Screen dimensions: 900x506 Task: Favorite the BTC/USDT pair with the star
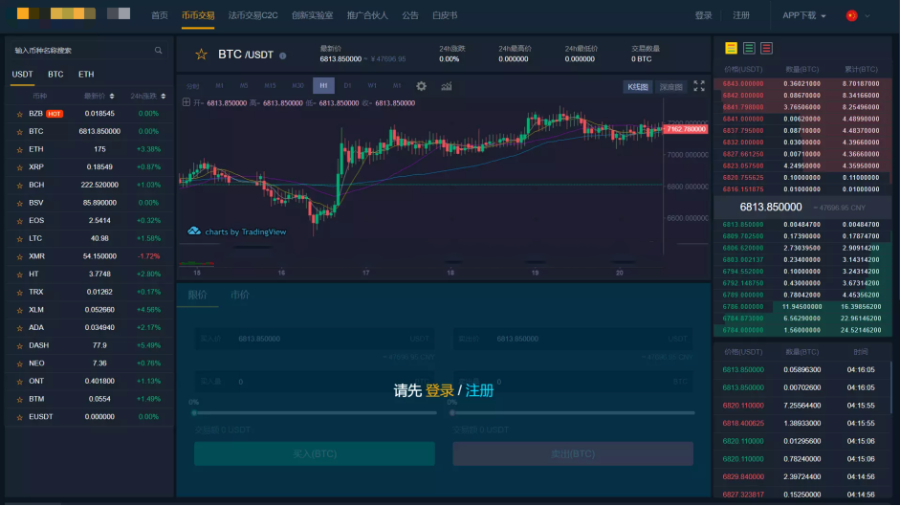201,54
